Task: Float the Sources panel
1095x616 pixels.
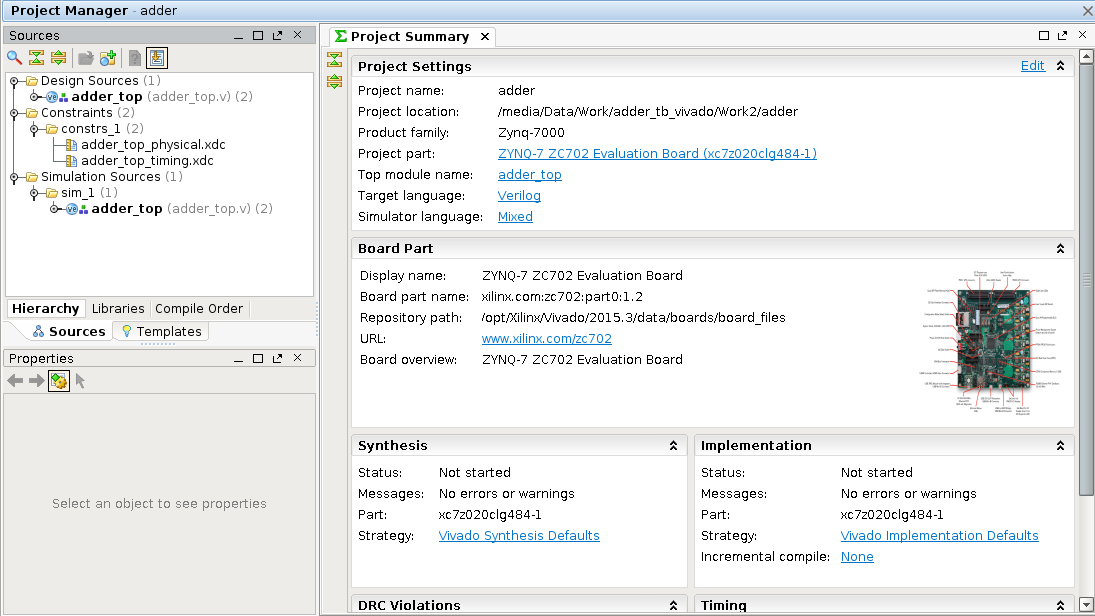Action: pos(277,36)
